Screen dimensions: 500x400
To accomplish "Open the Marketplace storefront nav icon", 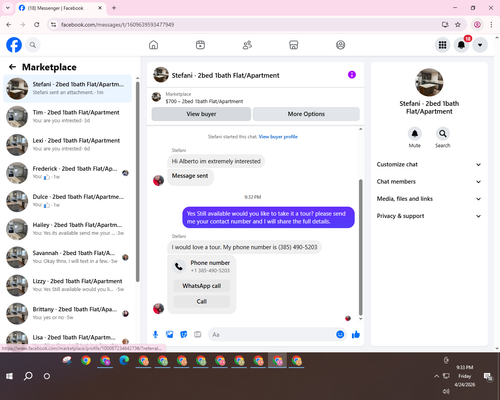I will tap(294, 45).
